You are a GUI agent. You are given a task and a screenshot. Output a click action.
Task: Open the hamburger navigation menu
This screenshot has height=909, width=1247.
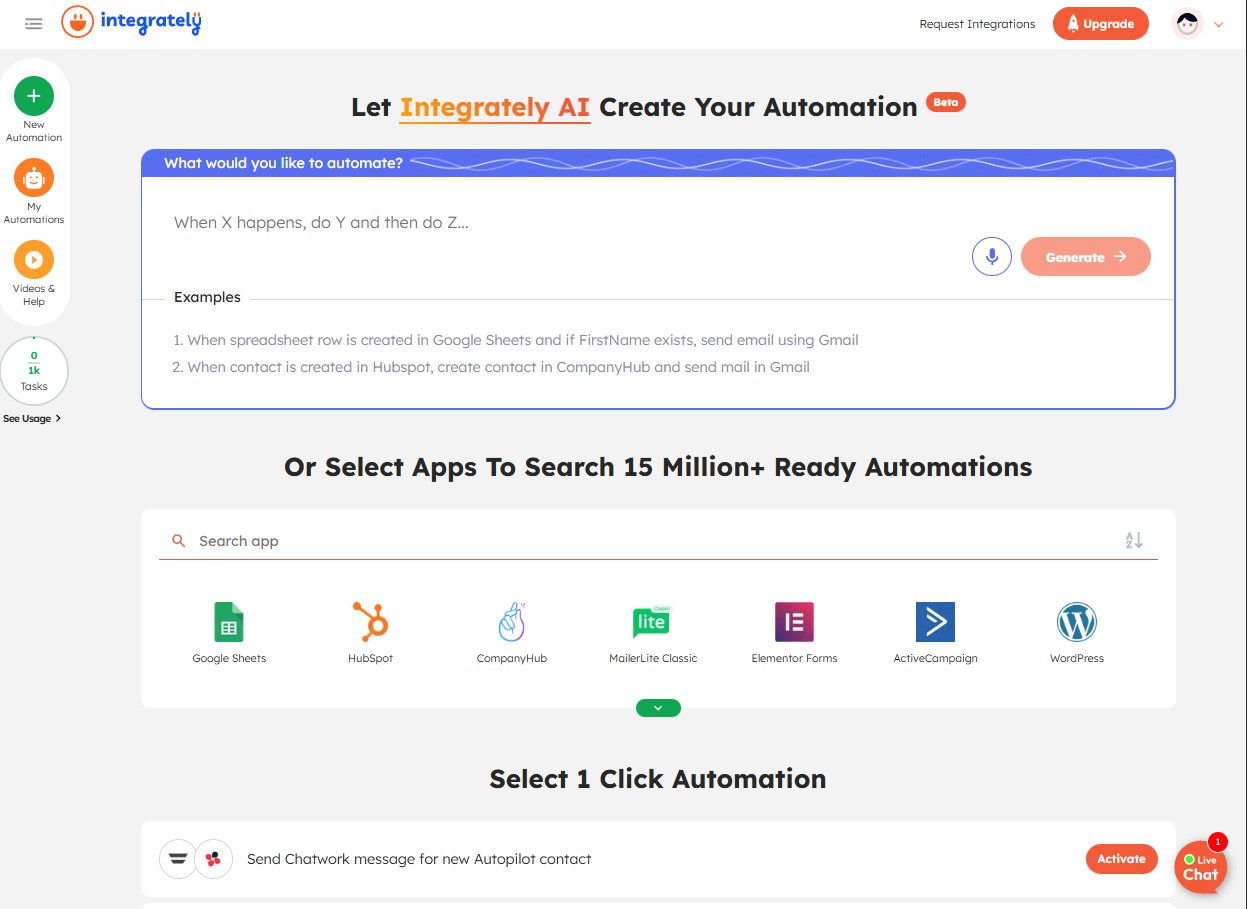33,23
